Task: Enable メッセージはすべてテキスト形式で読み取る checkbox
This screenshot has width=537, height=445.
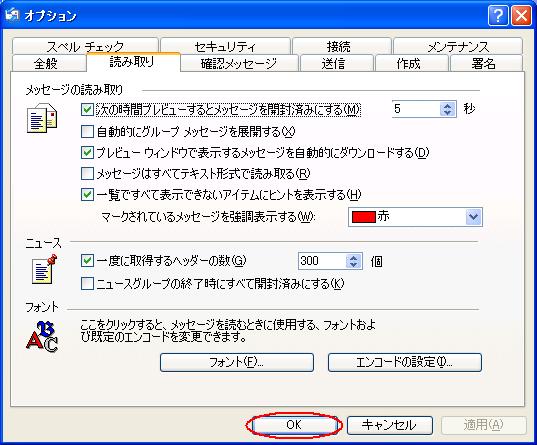Action: click(x=87, y=174)
